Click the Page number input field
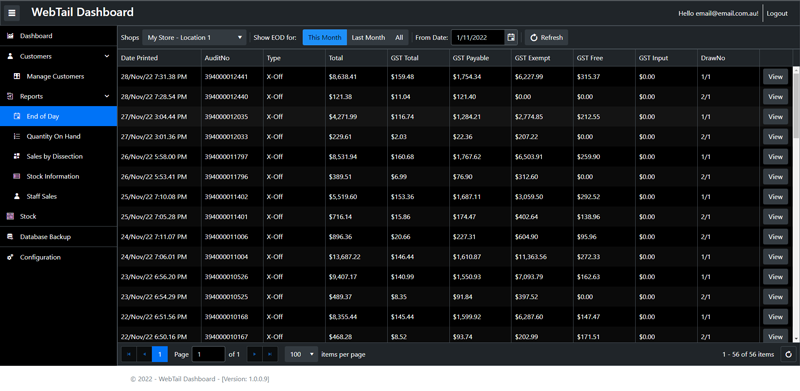The image size is (800, 391). tap(208, 354)
